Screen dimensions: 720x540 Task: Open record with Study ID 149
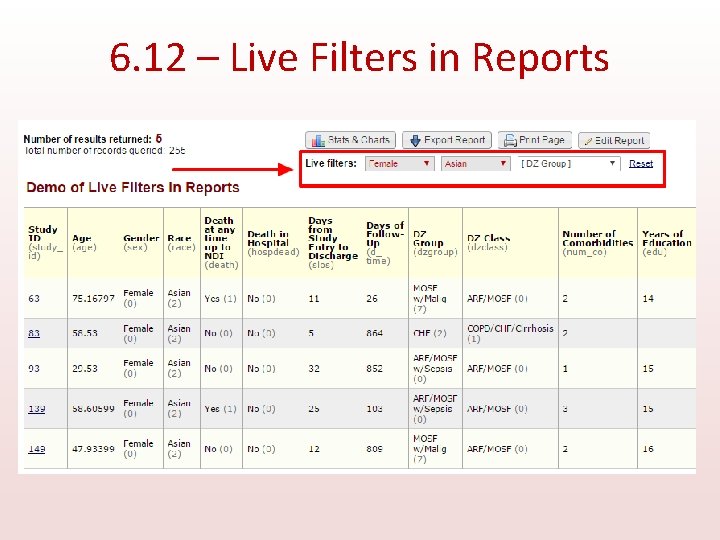[x=37, y=449]
